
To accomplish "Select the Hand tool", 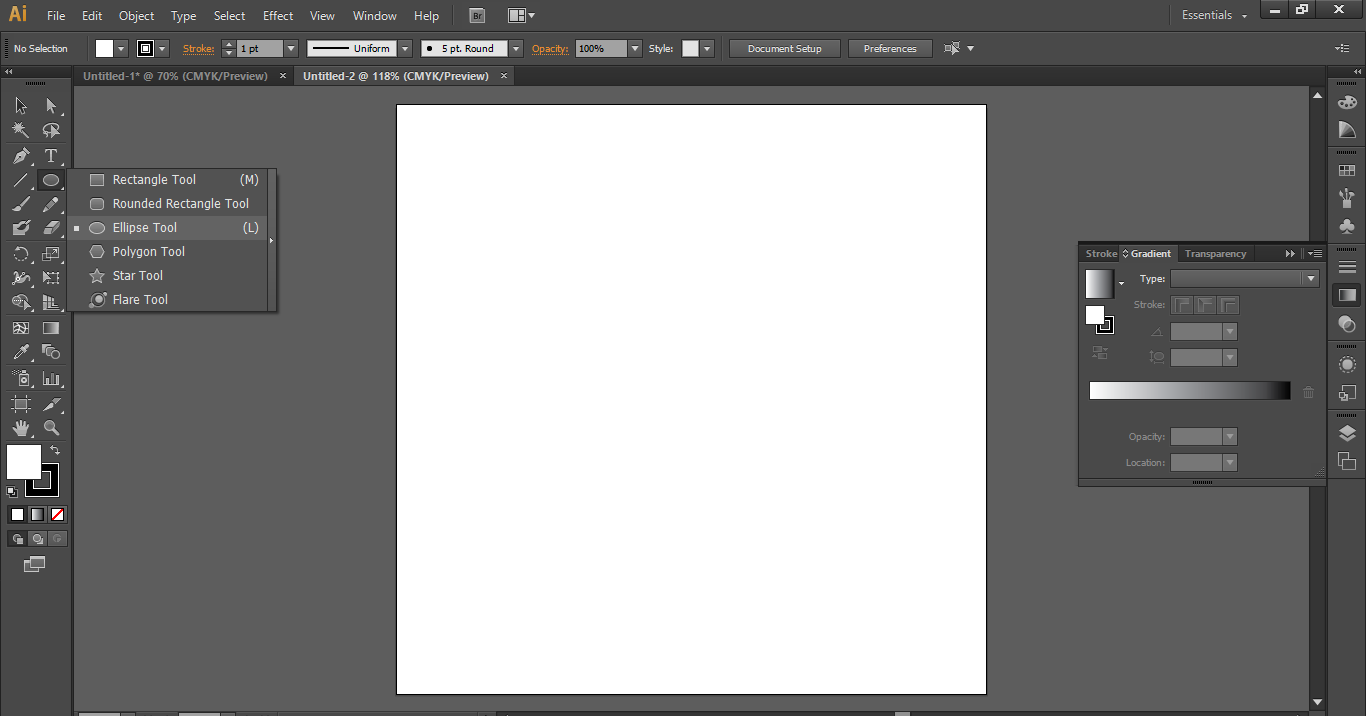I will tap(20, 428).
